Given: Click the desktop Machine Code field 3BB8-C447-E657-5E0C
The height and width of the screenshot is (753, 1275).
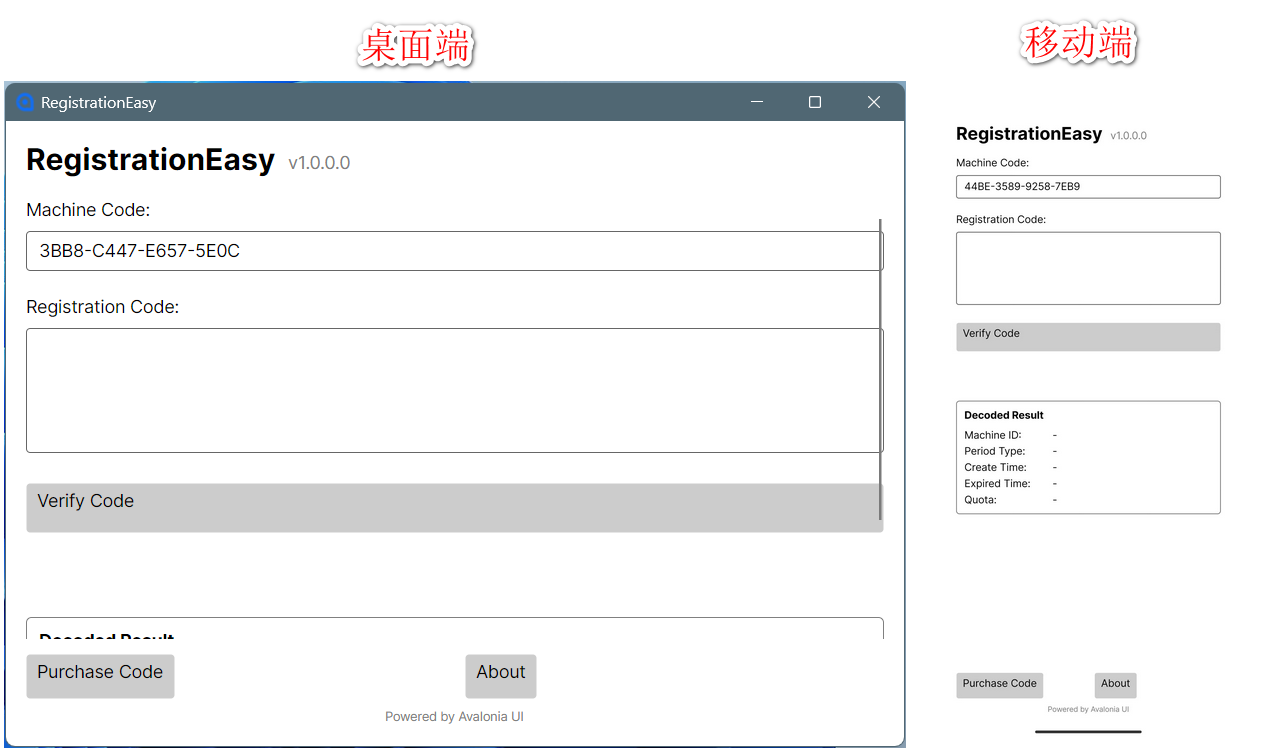Looking at the screenshot, I should [x=452, y=251].
